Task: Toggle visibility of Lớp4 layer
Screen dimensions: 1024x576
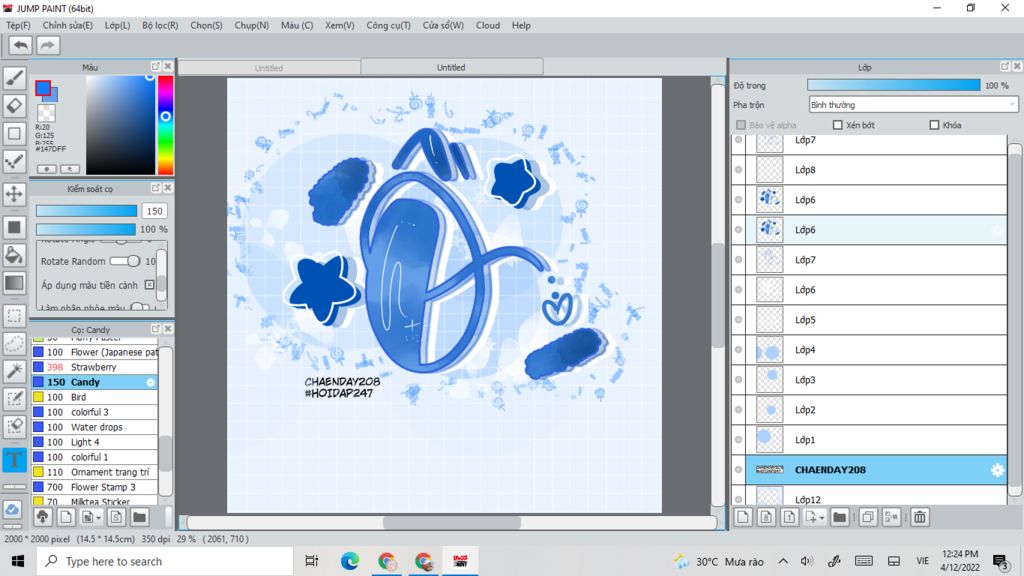Action: (739, 350)
